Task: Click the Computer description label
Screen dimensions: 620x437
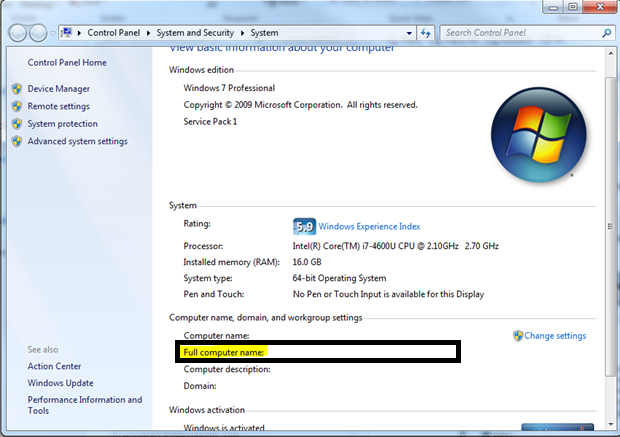Action: tap(227, 369)
